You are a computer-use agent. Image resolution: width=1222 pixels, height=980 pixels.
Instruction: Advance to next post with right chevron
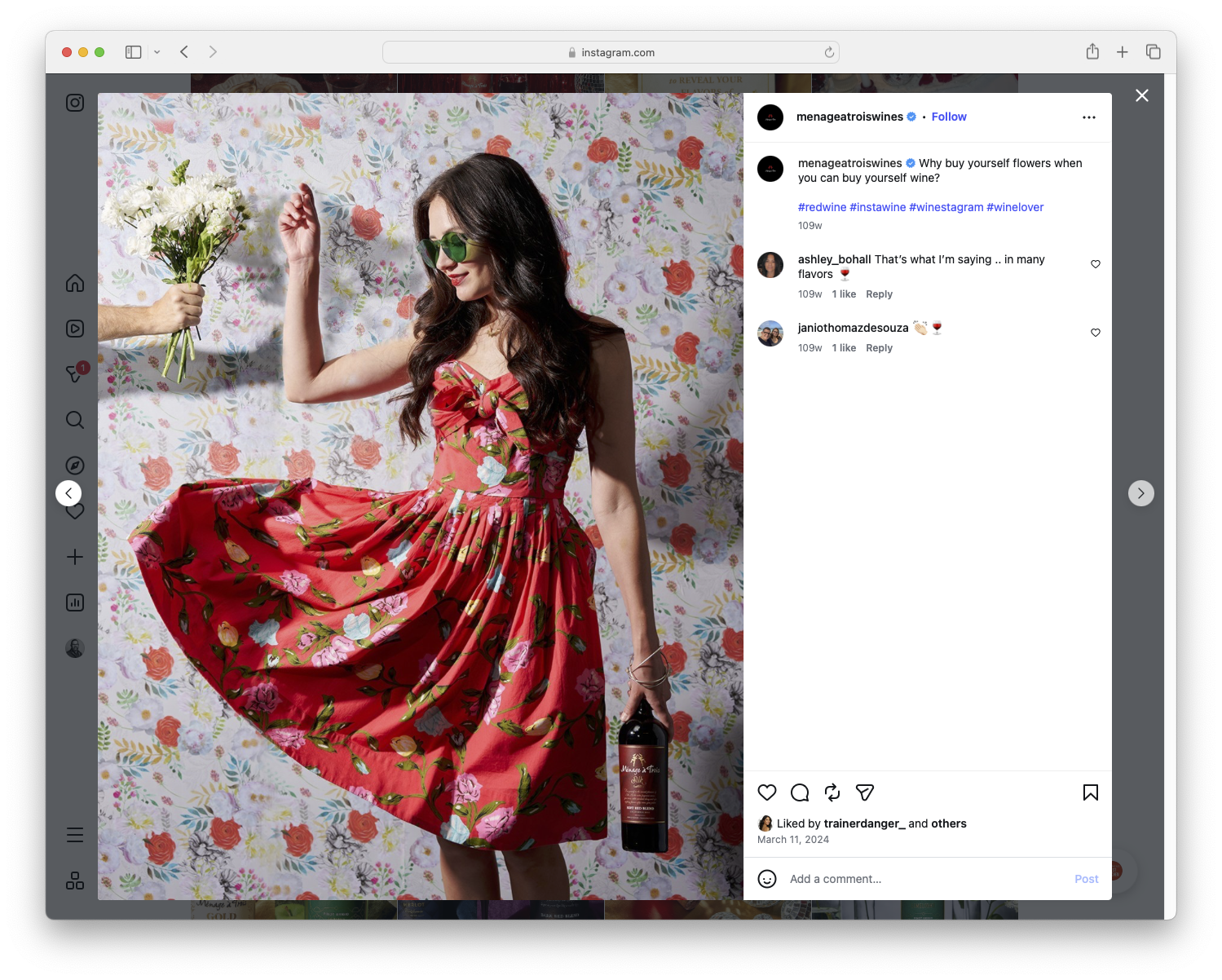tap(1140, 493)
